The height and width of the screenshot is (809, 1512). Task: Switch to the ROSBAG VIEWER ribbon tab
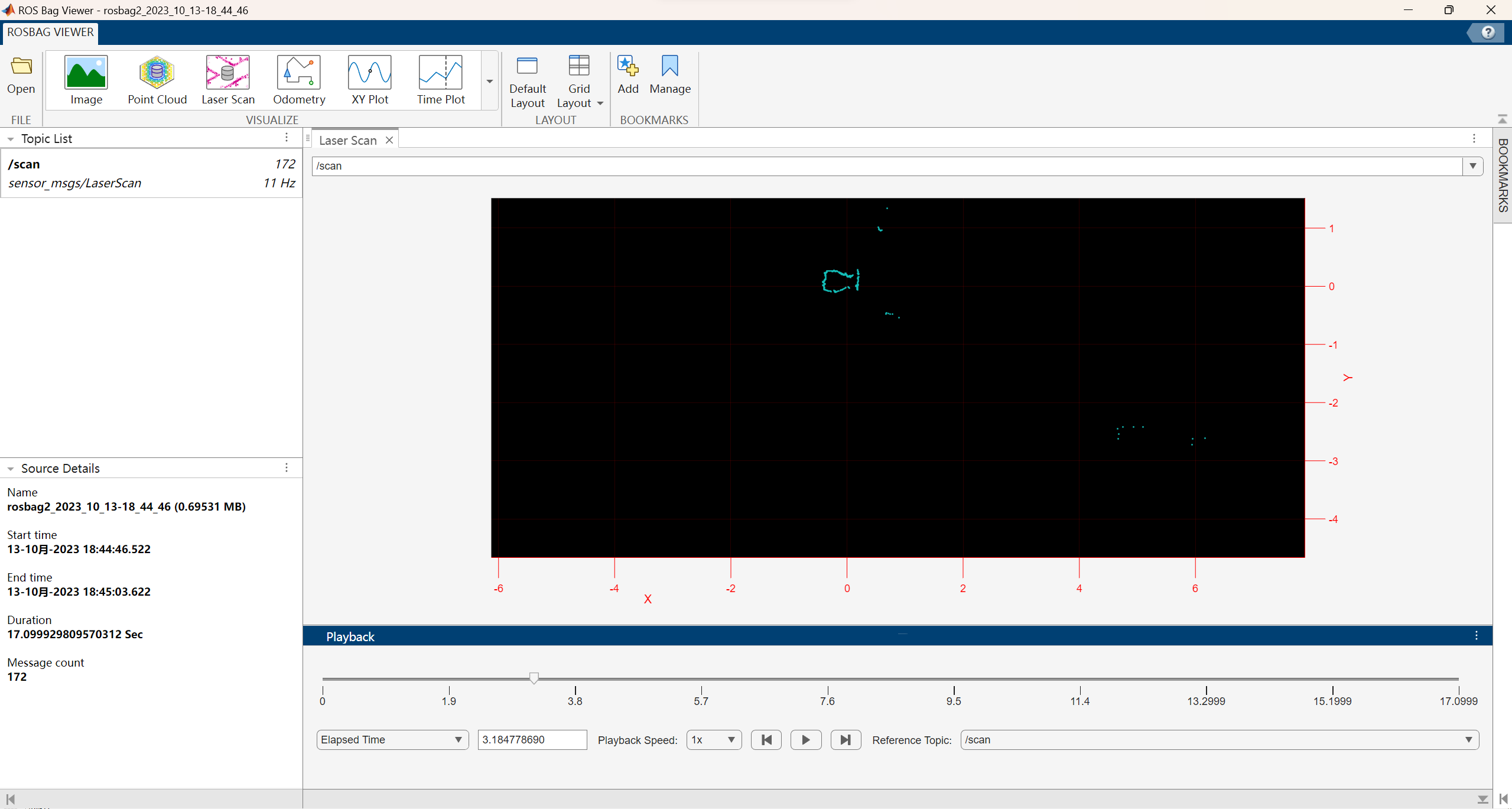(x=50, y=33)
